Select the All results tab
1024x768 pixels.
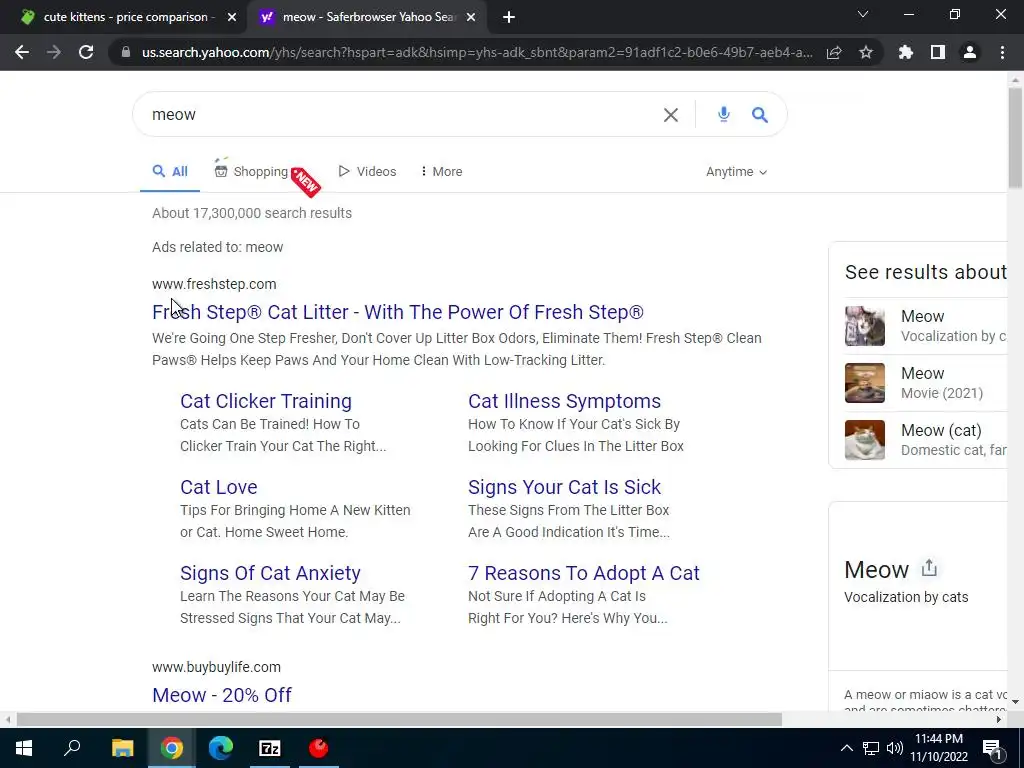[x=170, y=171]
